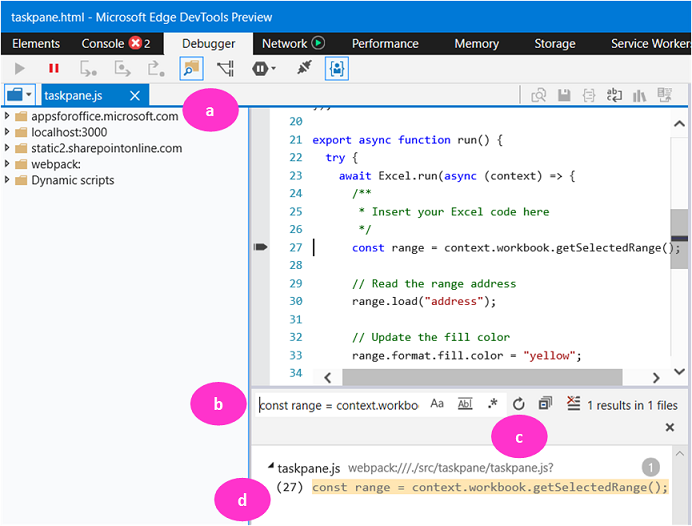Click in the search text input field
Viewport: 692px width, 526px height.
[338, 405]
